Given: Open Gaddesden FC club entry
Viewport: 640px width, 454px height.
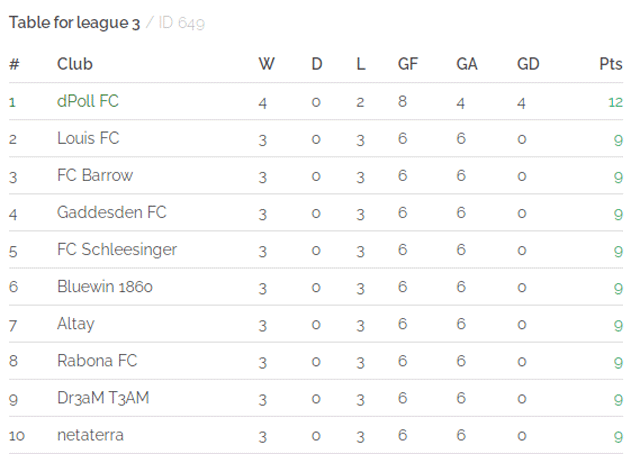Looking at the screenshot, I should 112,212.
